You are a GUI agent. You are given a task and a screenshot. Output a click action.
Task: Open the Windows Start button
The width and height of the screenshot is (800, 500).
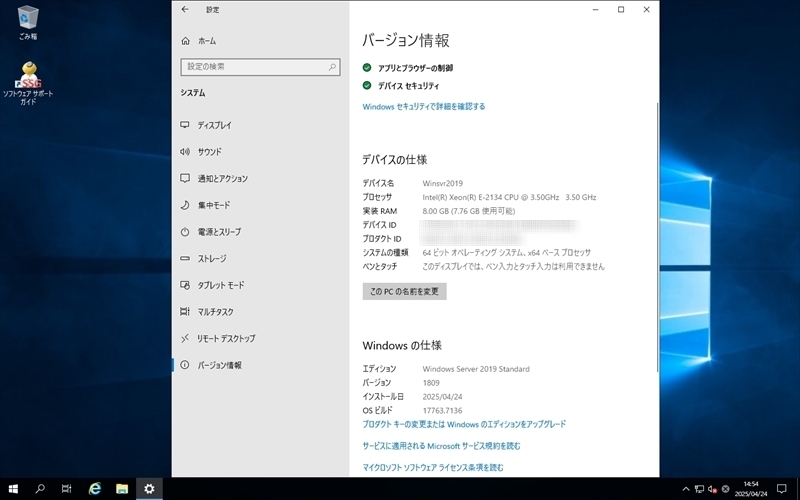pyautogui.click(x=13, y=489)
